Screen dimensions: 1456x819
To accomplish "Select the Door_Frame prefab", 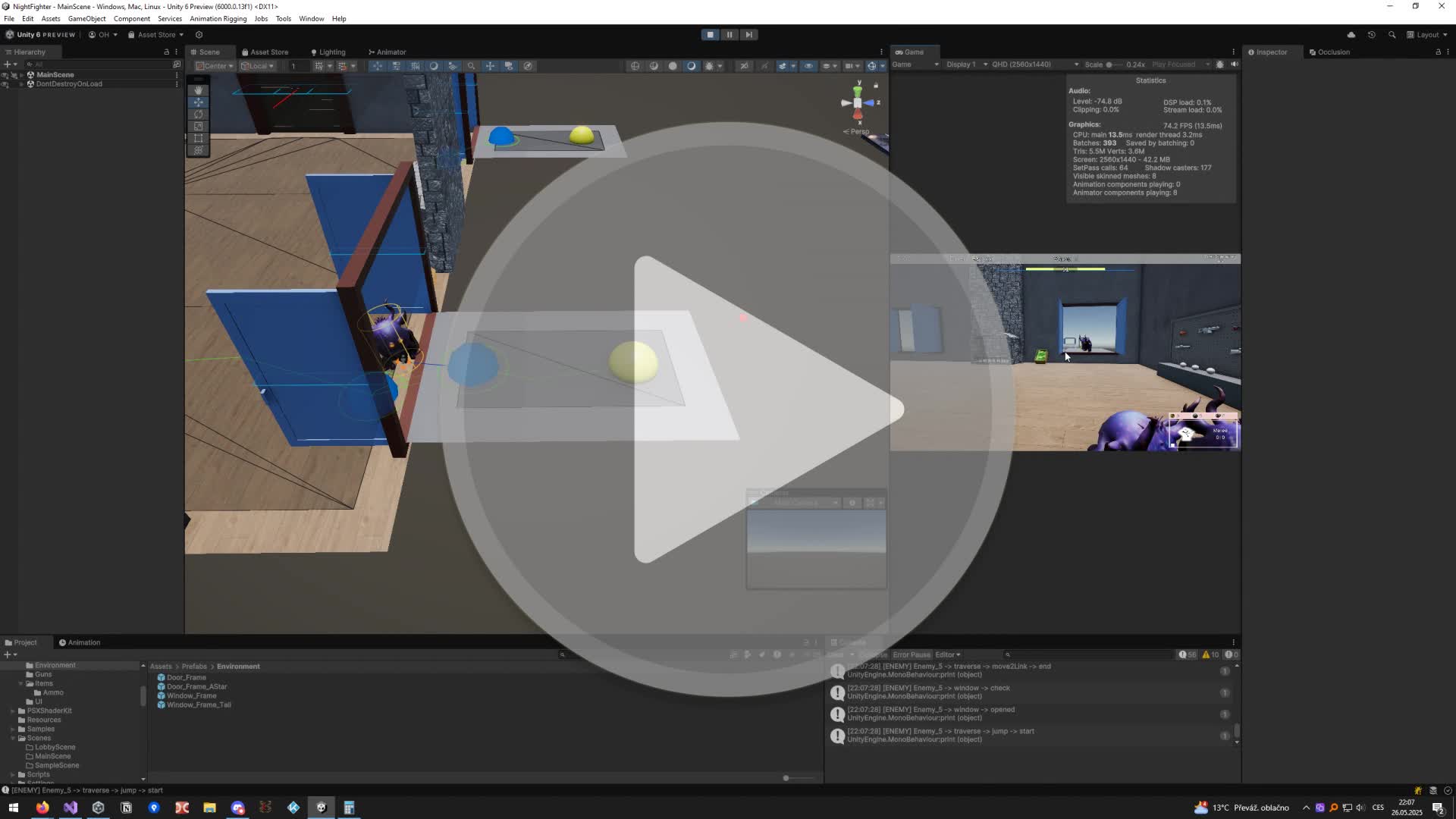I will tap(182, 677).
